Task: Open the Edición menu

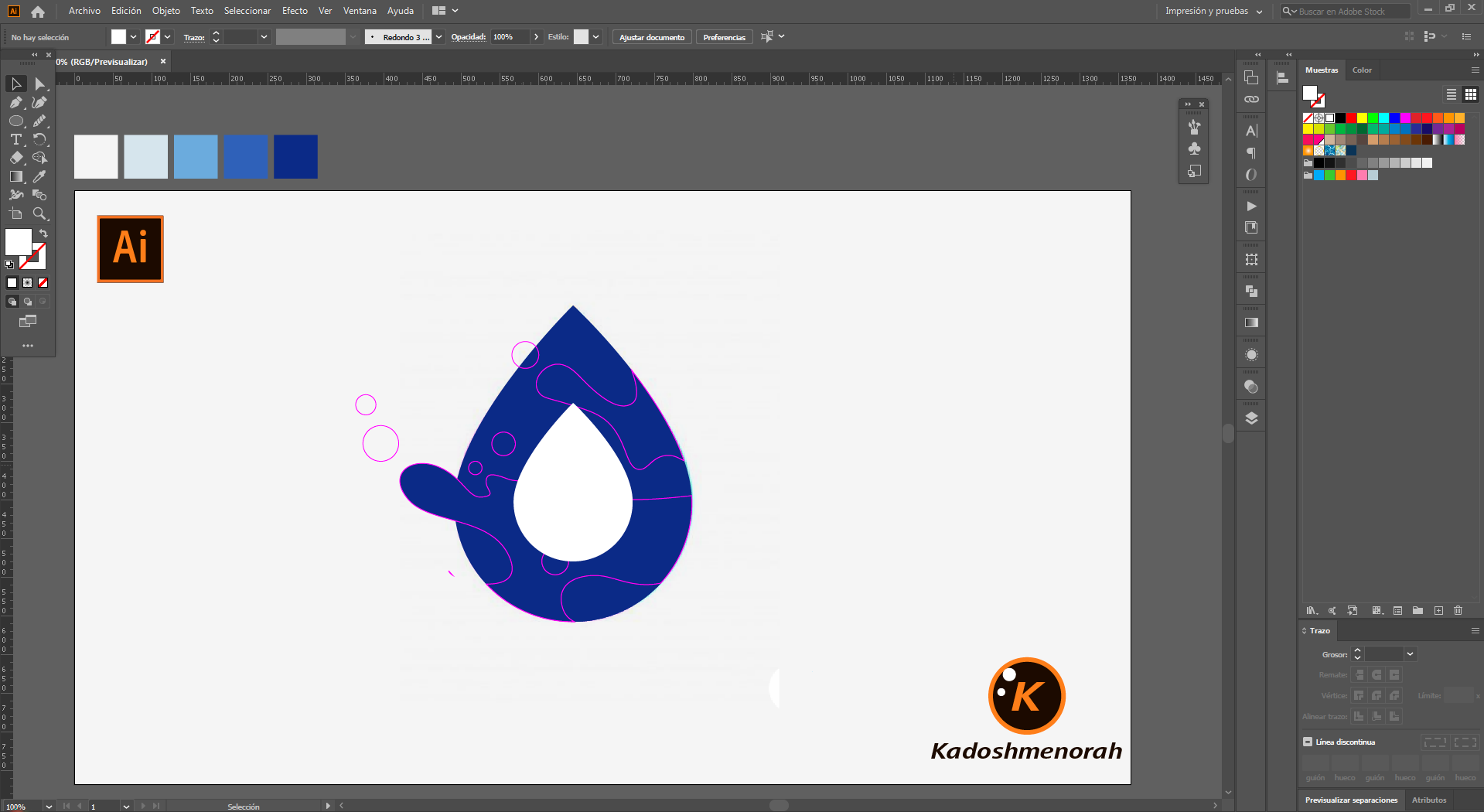Action: (x=126, y=11)
